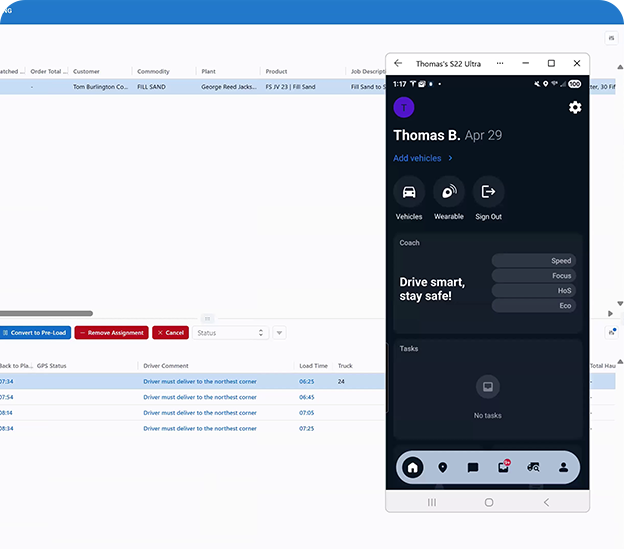Screen dimensions: 624x549
Task: Select Tom Burlington Co... customer cell
Action: tap(100, 87)
